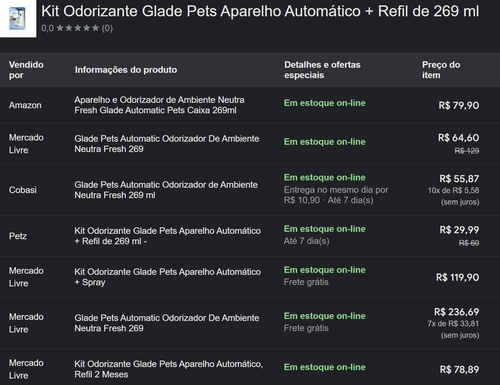This screenshot has width=500, height=385.
Task: Click the Vendido por column header
Action: coord(26,70)
